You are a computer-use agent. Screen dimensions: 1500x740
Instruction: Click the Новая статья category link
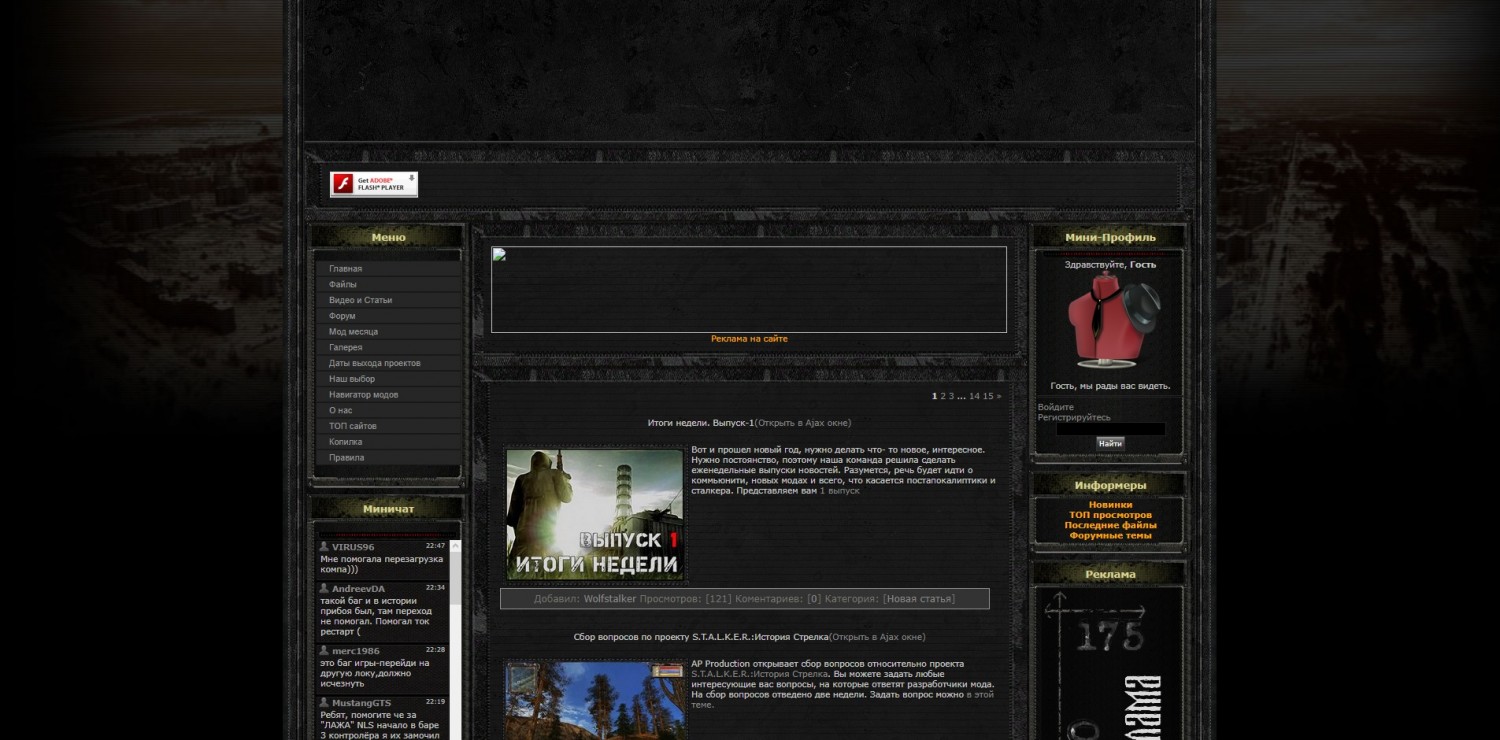point(919,599)
